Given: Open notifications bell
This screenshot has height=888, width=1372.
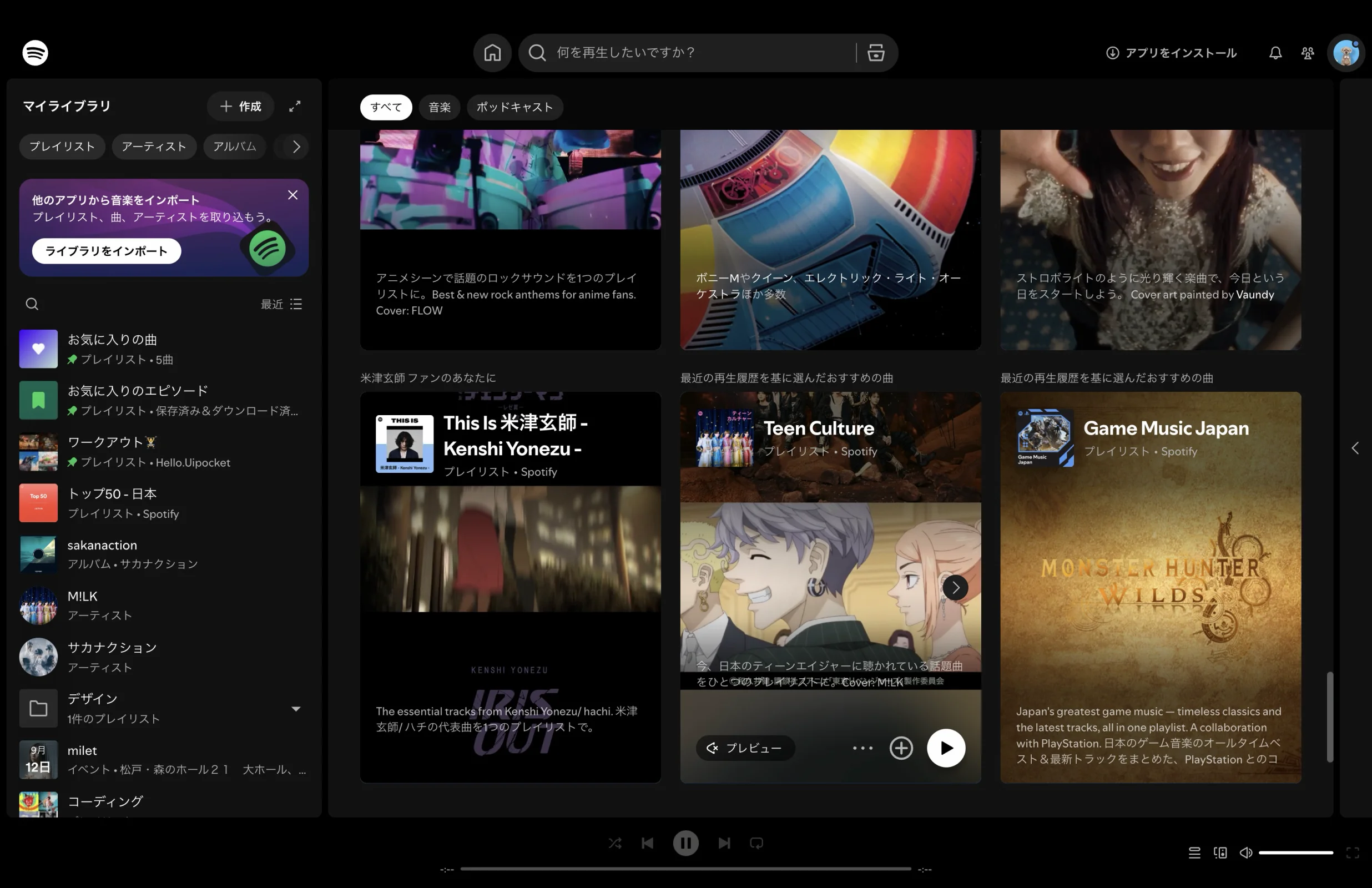Looking at the screenshot, I should (1275, 53).
